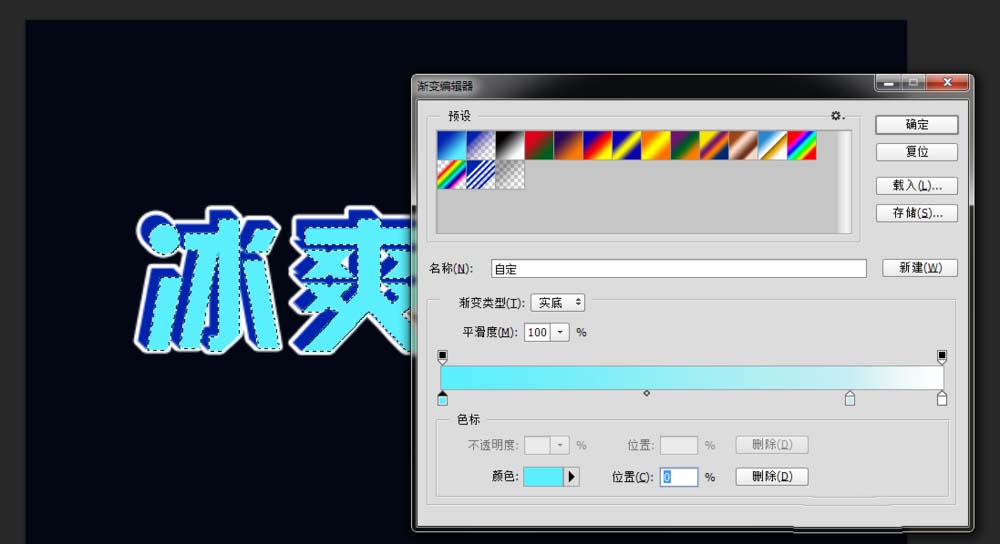This screenshot has width=1000, height=544.
Task: Select the blue-to-transparent gradient preset
Action: point(481,145)
